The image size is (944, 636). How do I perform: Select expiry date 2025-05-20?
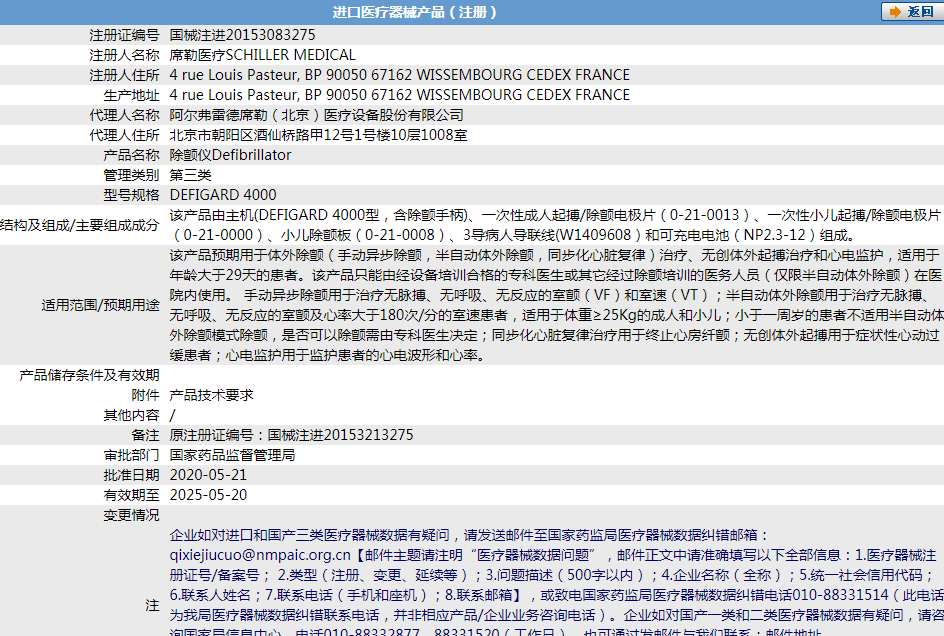tap(208, 494)
